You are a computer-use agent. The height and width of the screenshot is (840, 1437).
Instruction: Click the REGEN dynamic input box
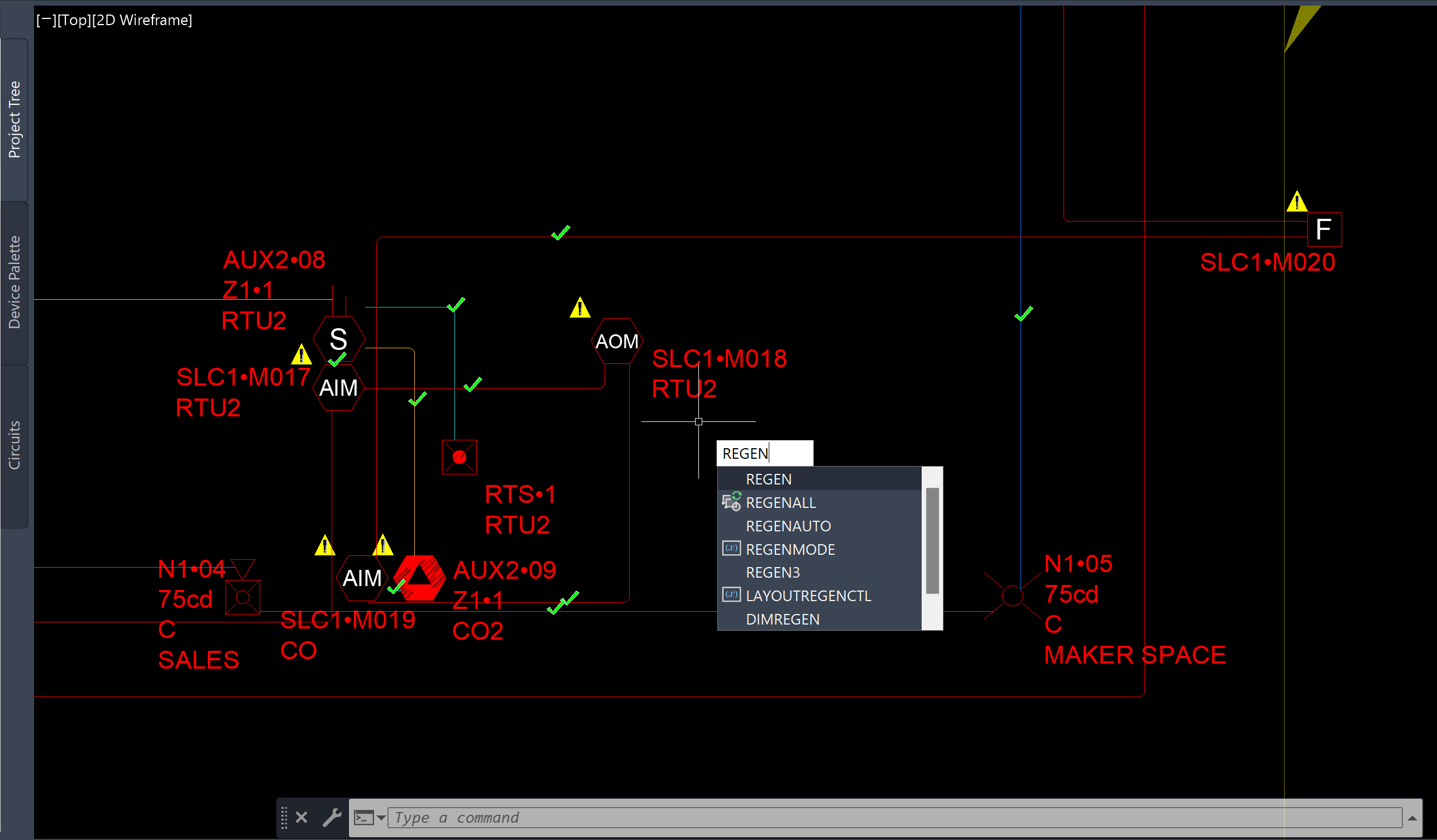(x=765, y=453)
